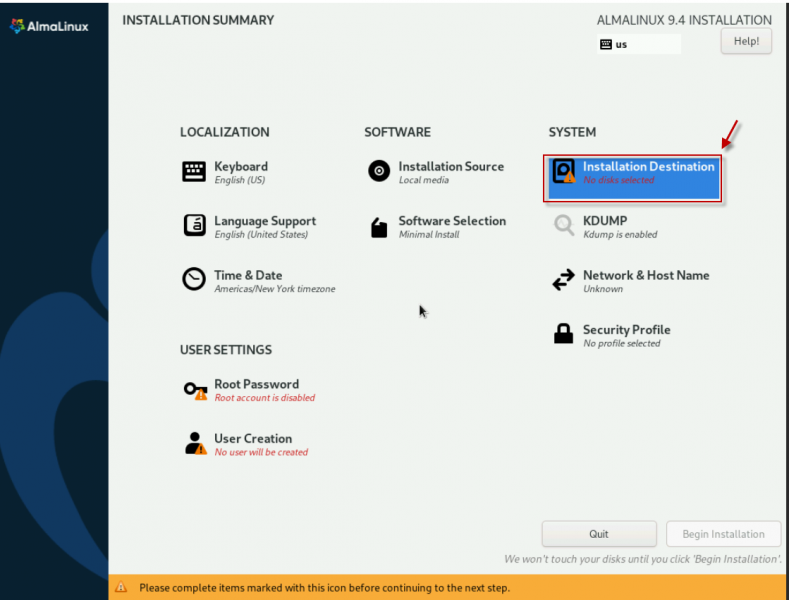Click the Begin Installation button
Screen dimensions: 789x600
(723, 534)
